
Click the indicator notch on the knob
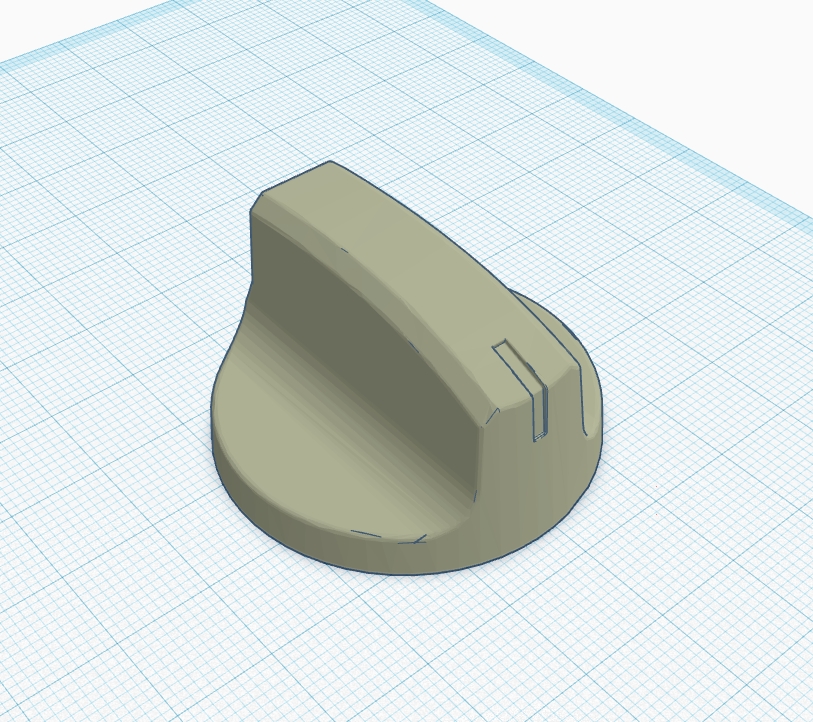pos(521,390)
